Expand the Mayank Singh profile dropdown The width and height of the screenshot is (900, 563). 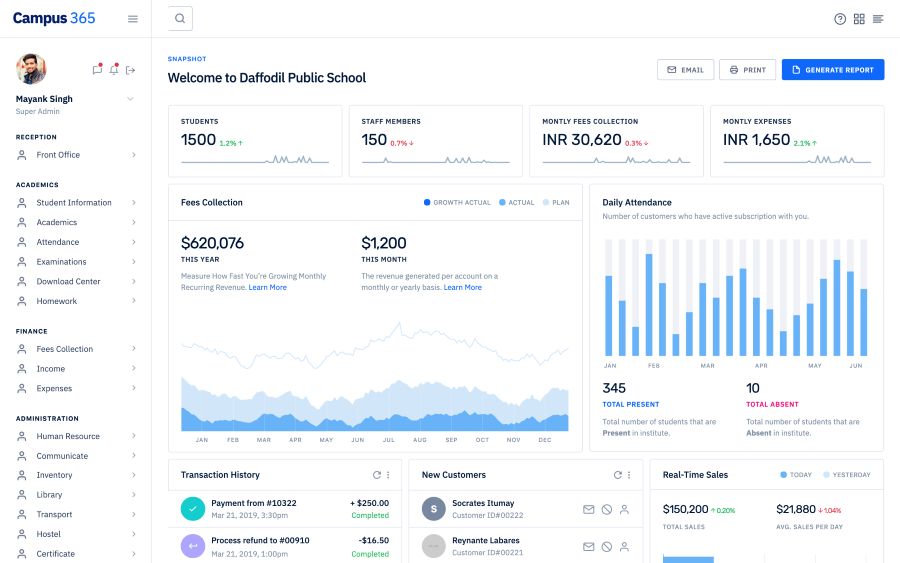pos(130,99)
